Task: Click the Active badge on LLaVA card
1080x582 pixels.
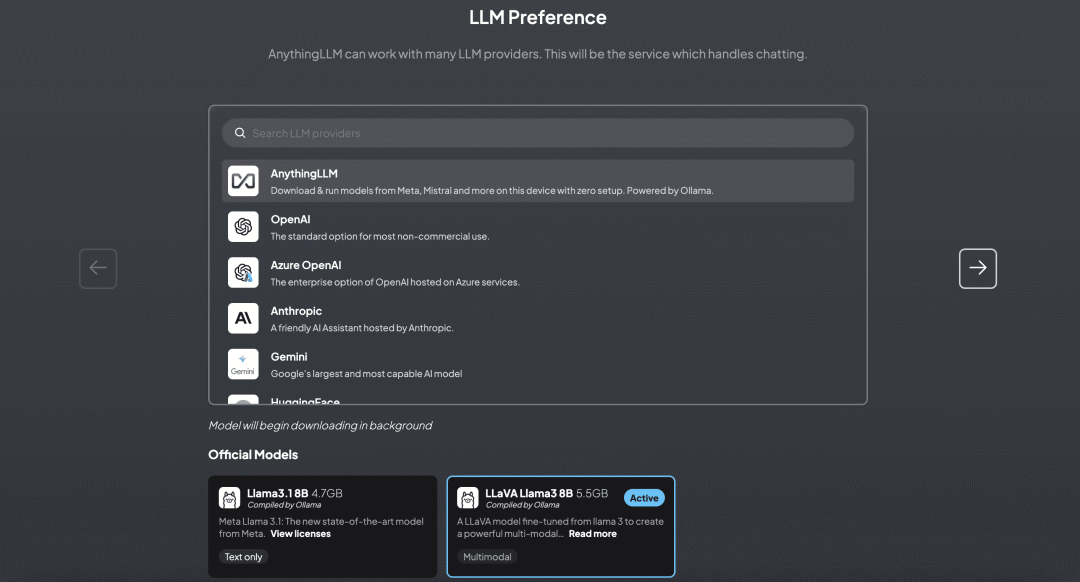Action: (644, 498)
